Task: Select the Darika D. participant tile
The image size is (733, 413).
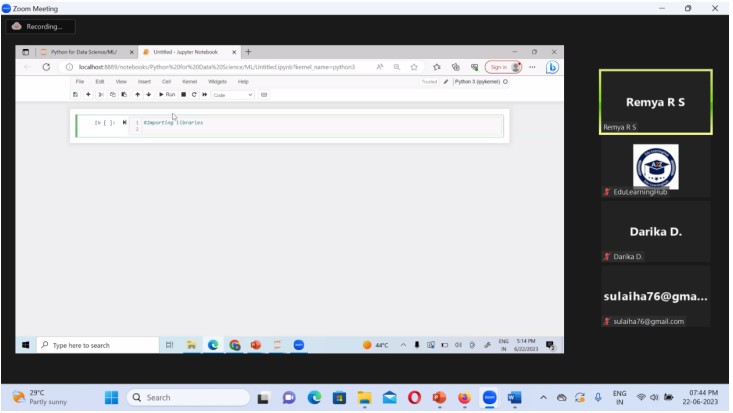Action: (x=655, y=232)
